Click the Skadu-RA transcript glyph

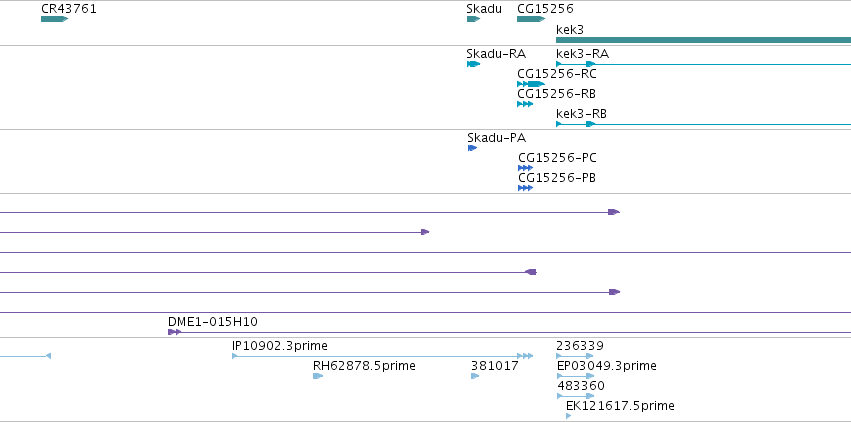coord(473,64)
